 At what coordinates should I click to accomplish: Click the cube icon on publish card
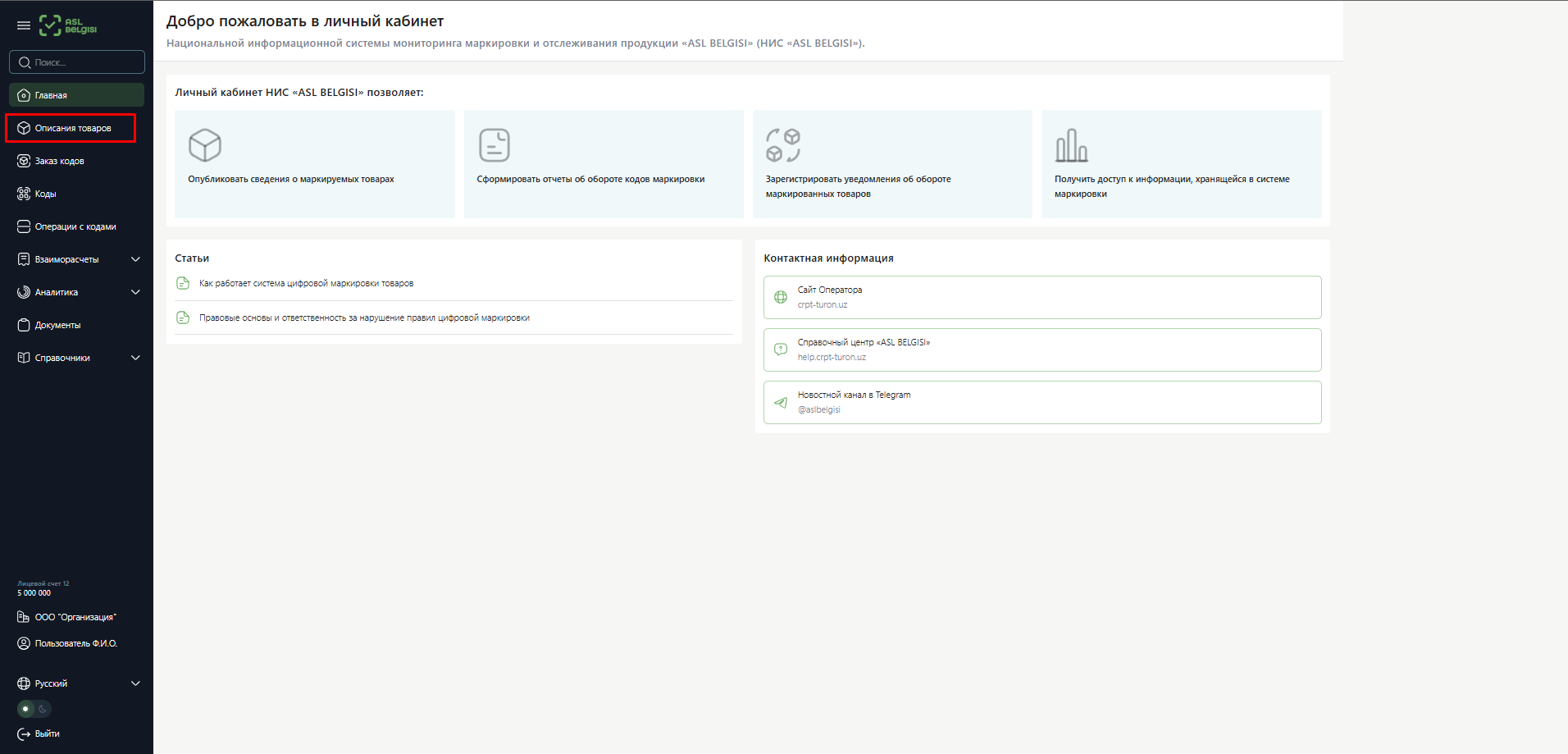point(205,145)
